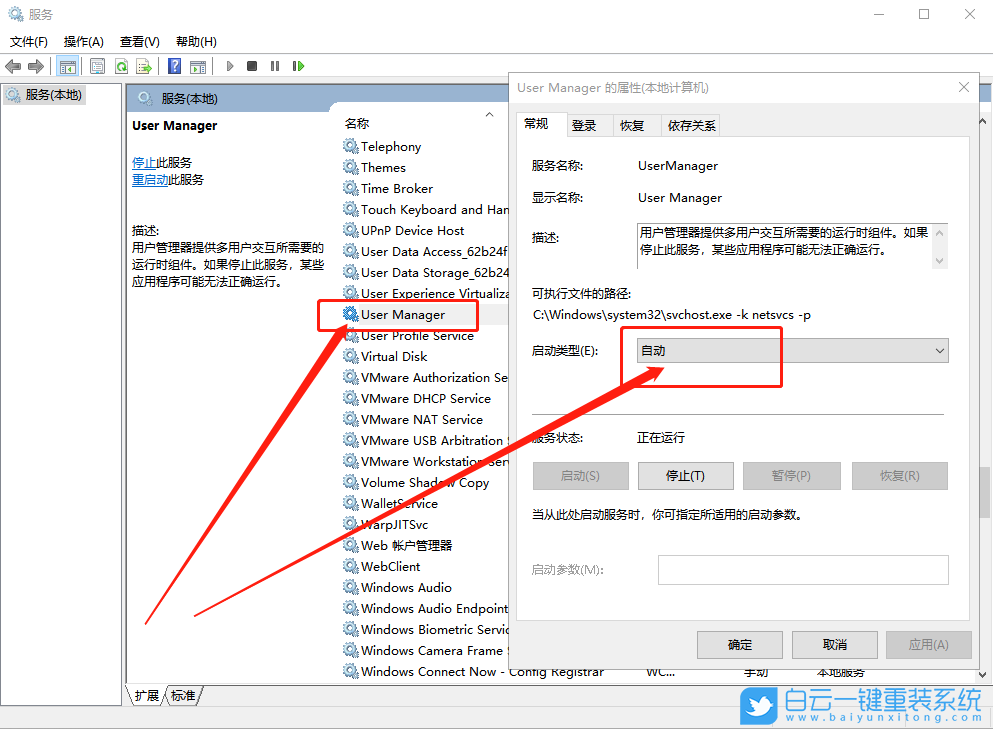
Task: Click the forward navigation arrow
Action: [x=38, y=66]
